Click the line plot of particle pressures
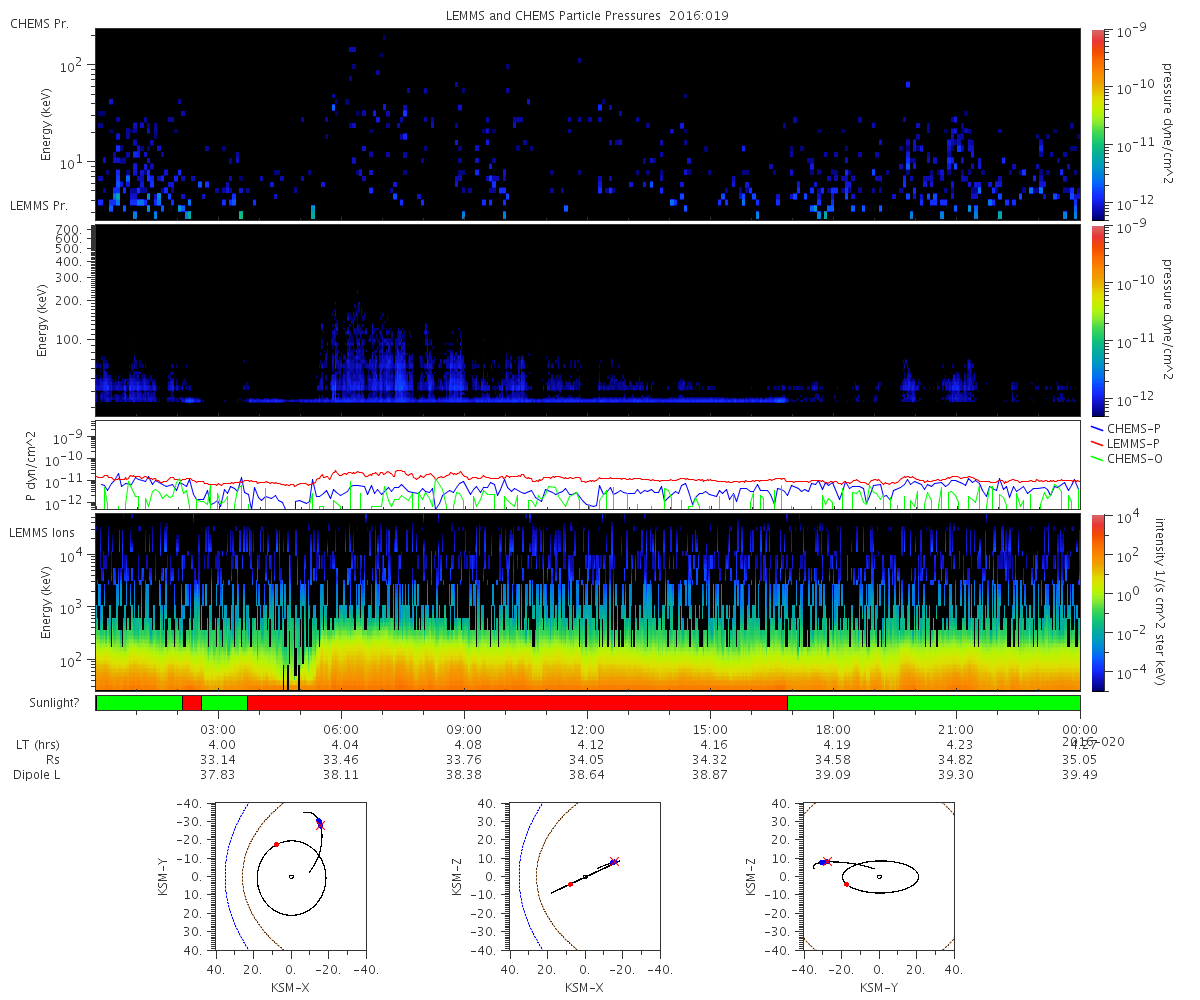Viewport: 1200px width, 1000px height. pyautogui.click(x=587, y=465)
